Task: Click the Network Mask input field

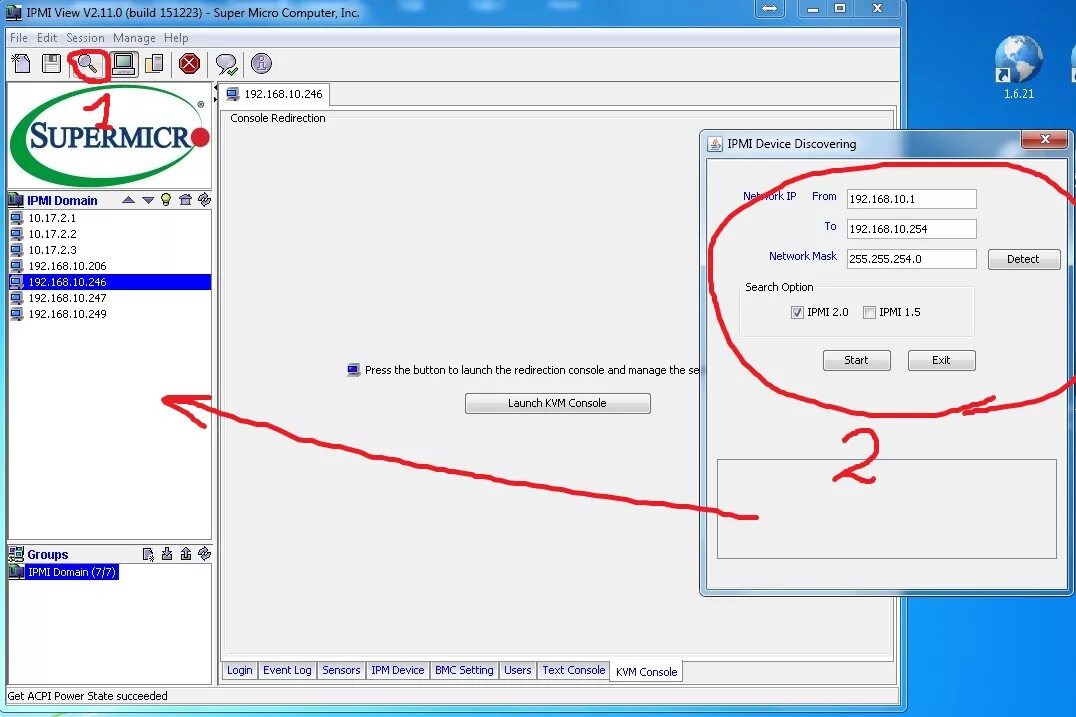Action: 911,259
